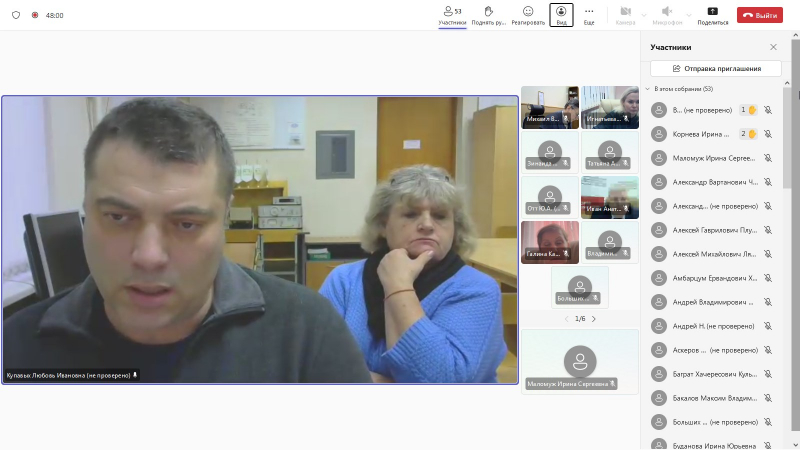Toggle mic icon for Маломуж Ирина Сергеевна in the list
The width and height of the screenshot is (800, 450).
768,158
